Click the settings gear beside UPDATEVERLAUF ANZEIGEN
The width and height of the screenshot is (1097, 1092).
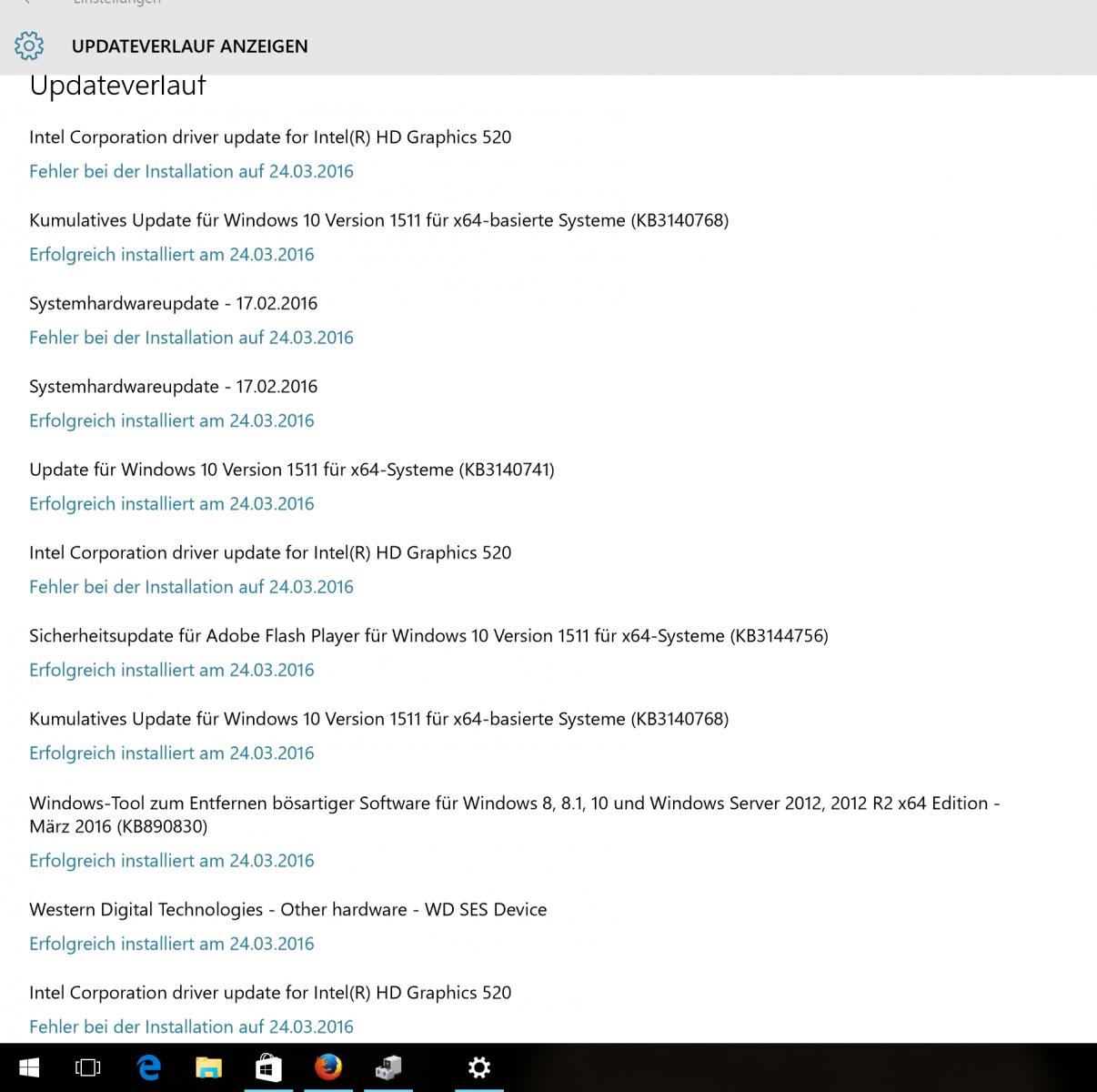(x=29, y=45)
